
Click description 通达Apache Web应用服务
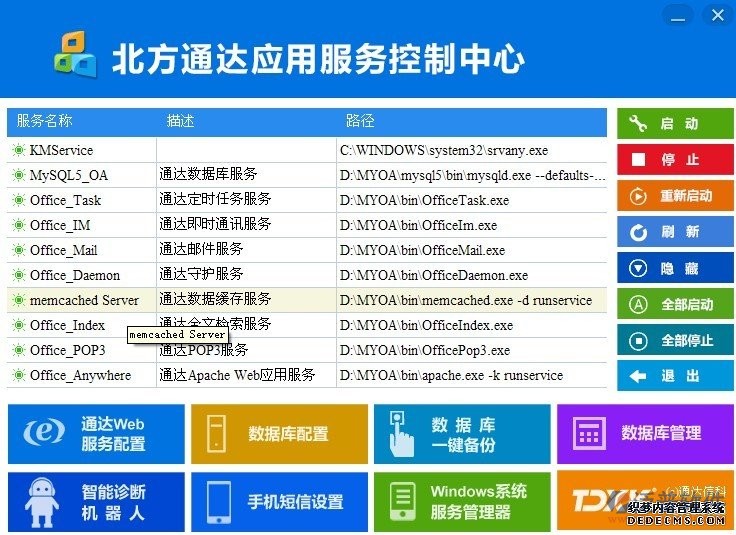click(237, 374)
